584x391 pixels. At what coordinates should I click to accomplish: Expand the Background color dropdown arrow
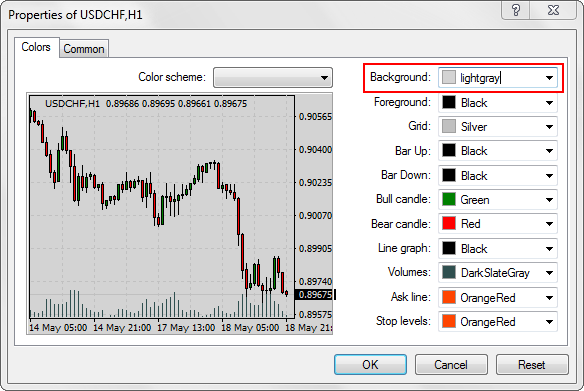[549, 78]
